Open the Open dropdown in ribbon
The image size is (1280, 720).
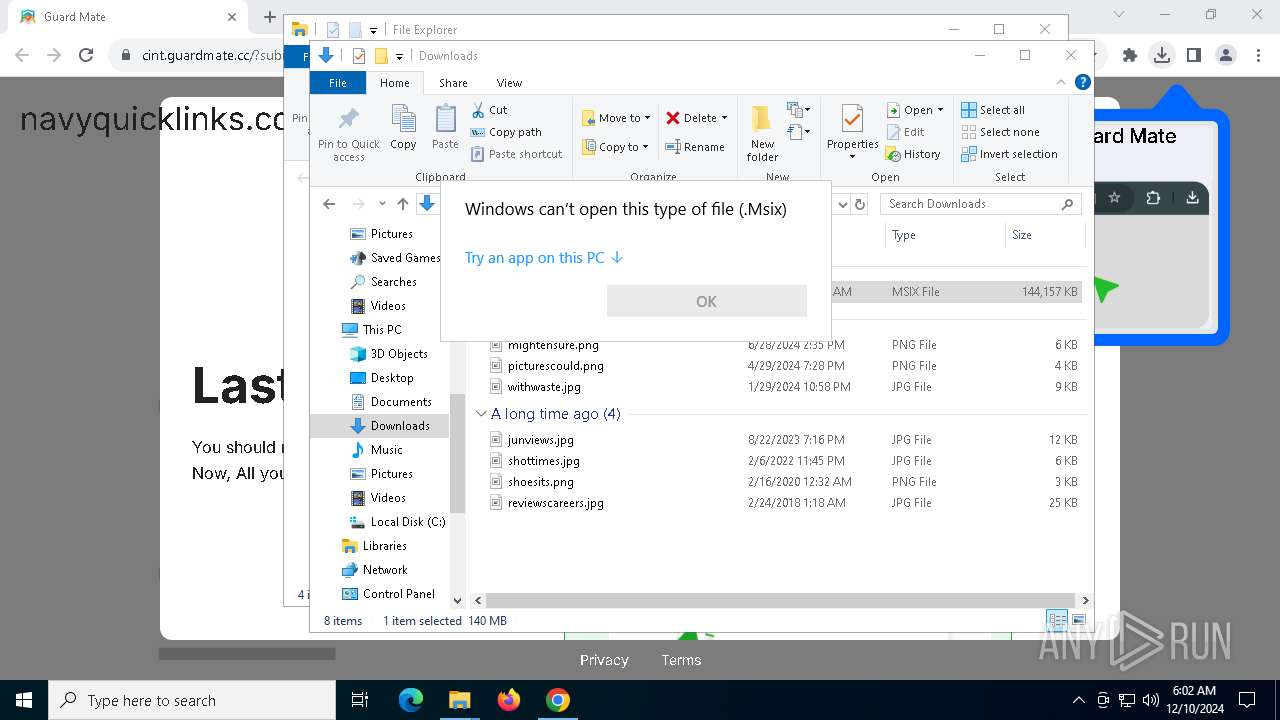(915, 110)
